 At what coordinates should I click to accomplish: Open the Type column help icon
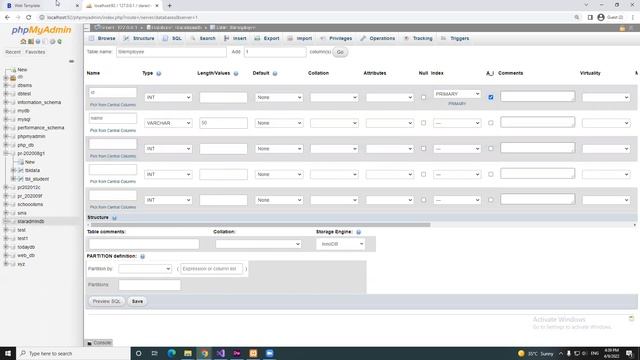(159, 73)
